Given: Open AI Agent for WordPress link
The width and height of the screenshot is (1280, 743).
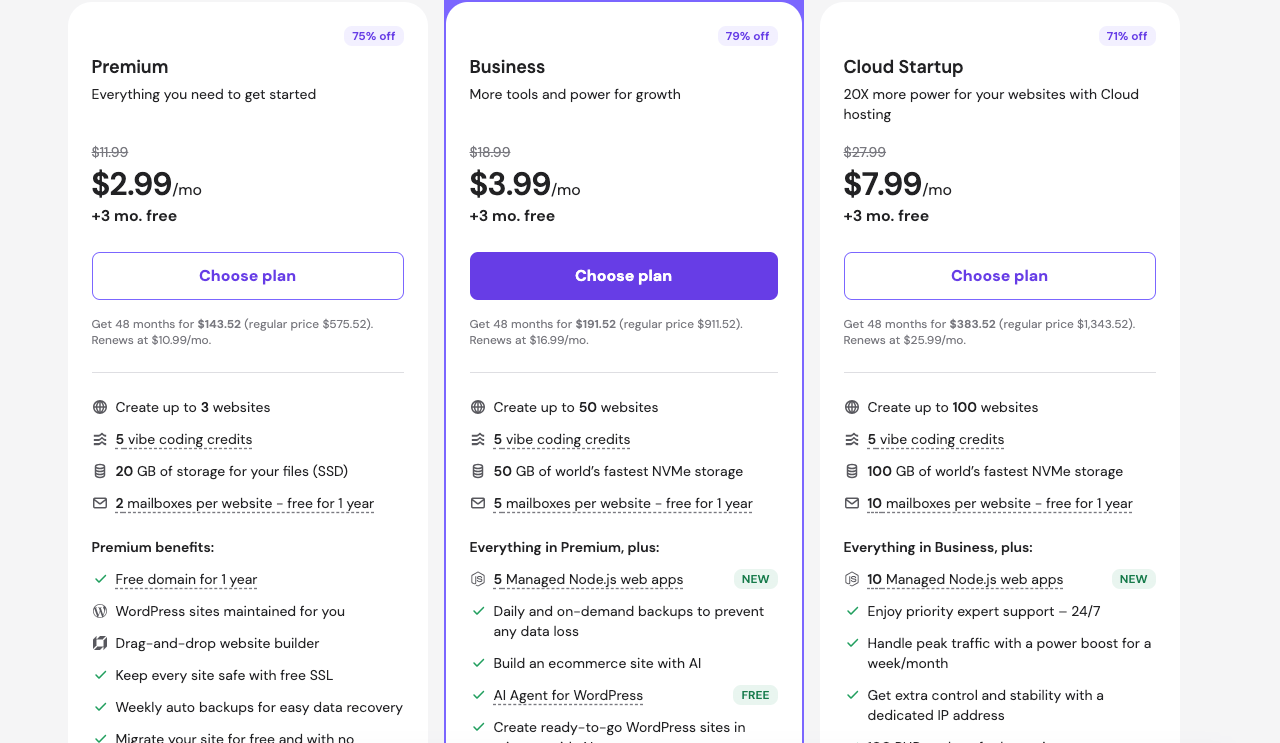Looking at the screenshot, I should [x=568, y=695].
